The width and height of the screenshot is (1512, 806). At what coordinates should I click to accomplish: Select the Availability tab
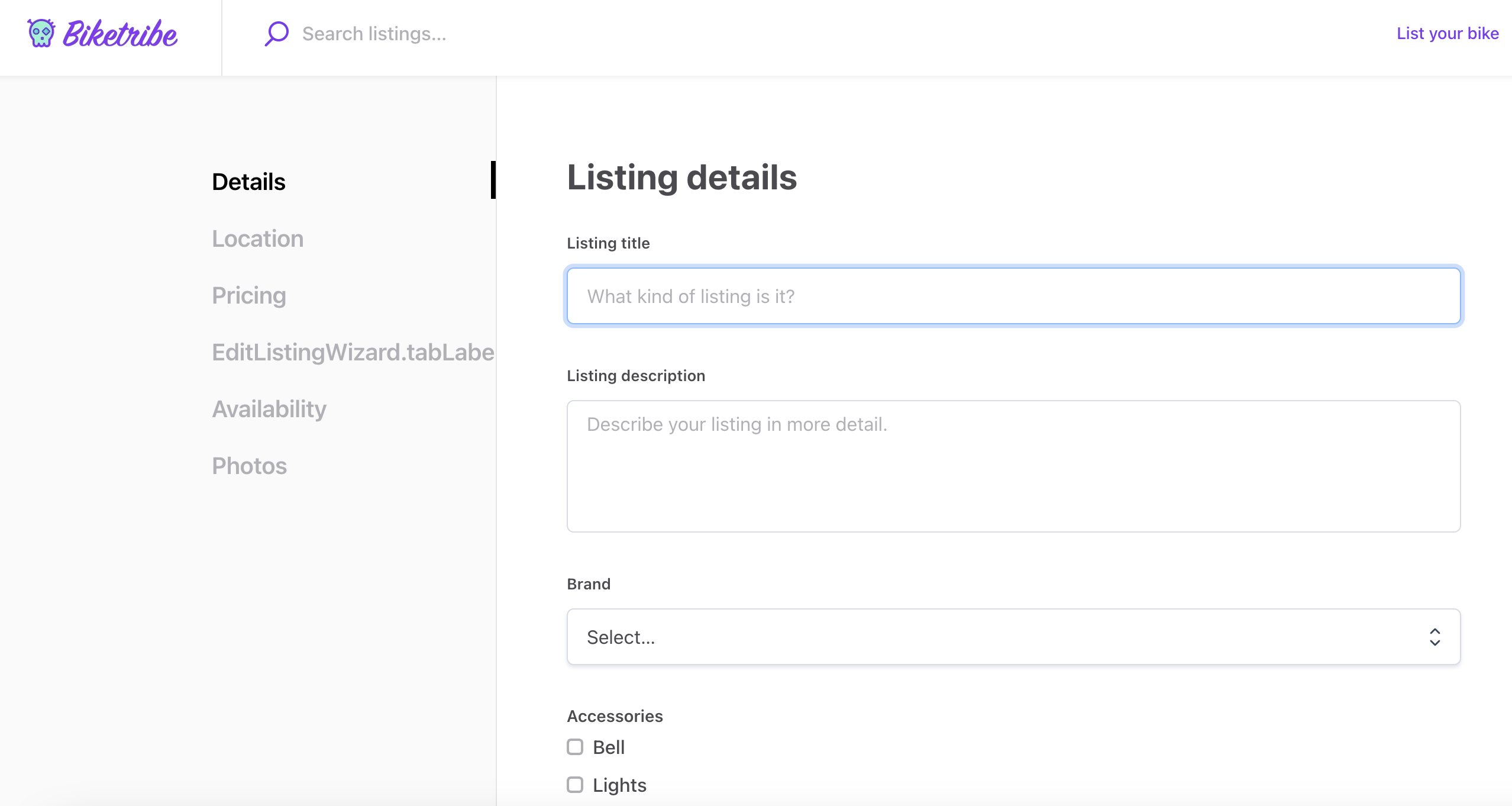click(269, 408)
